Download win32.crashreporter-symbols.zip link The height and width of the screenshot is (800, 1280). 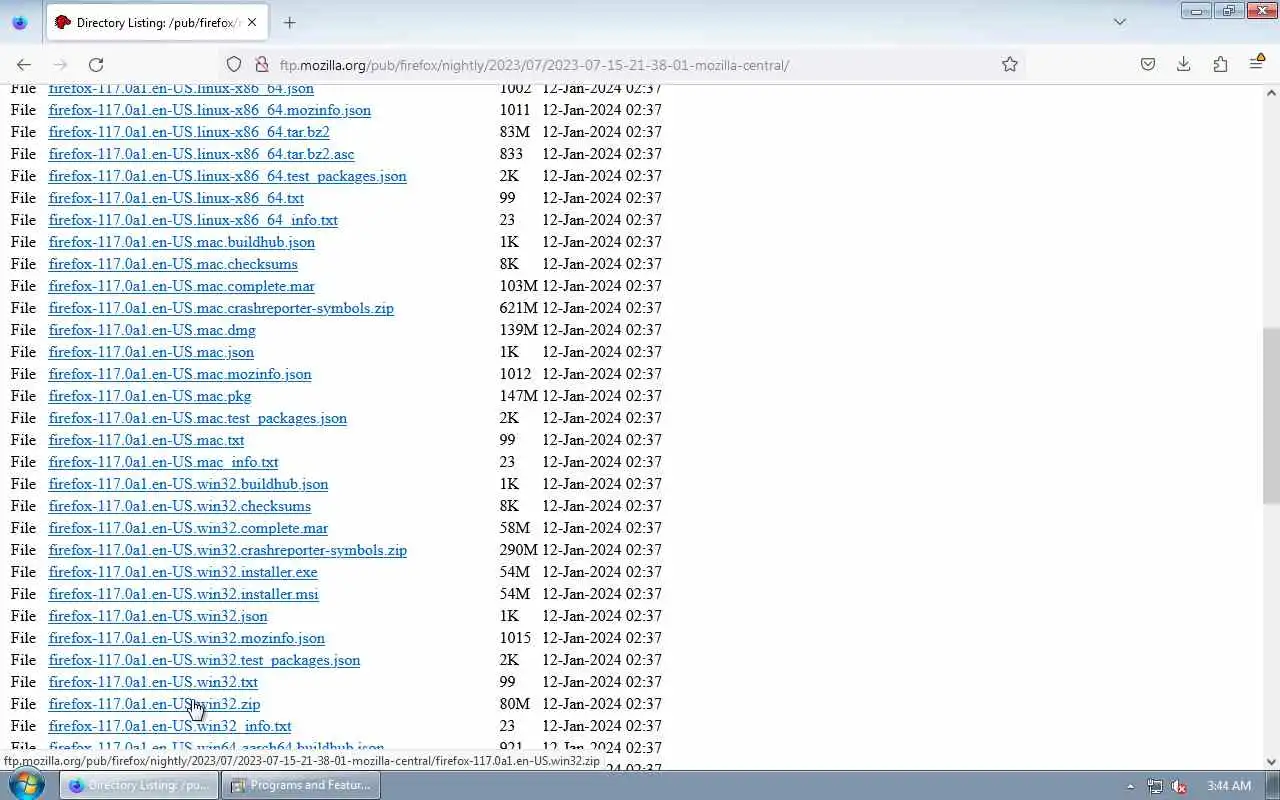click(227, 550)
